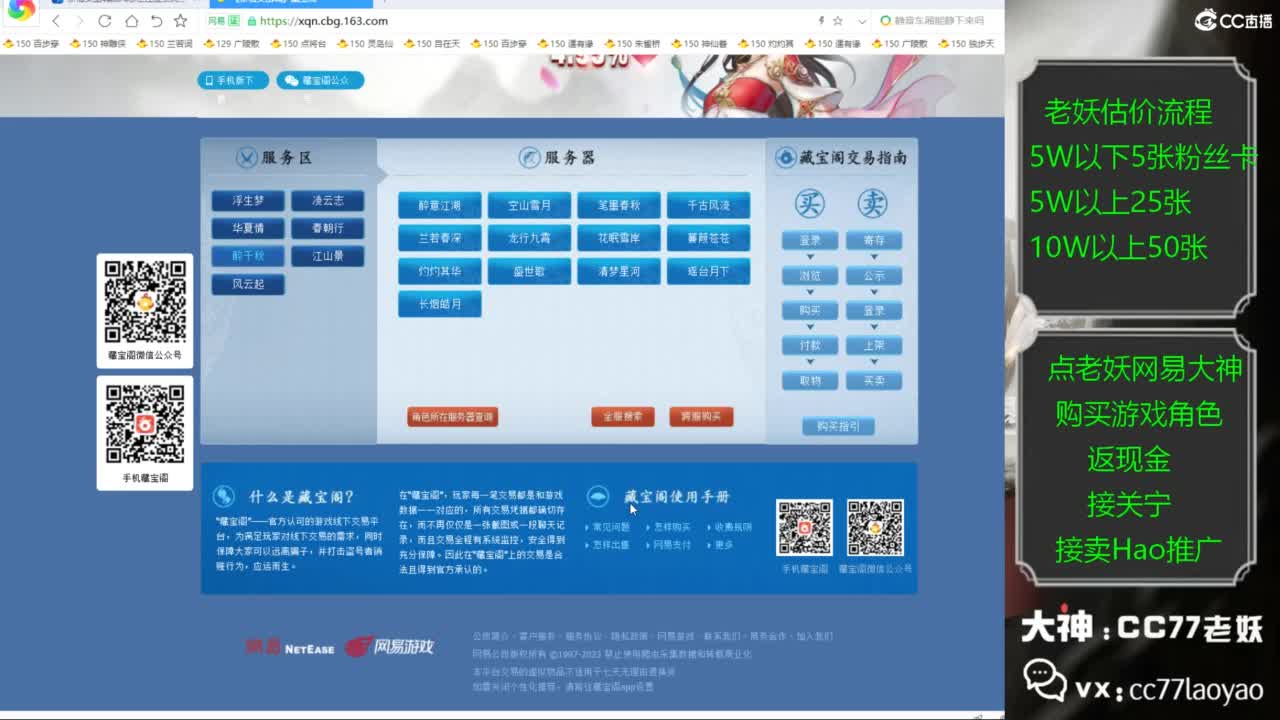Click the NetEase logo in the footer

[x=290, y=647]
